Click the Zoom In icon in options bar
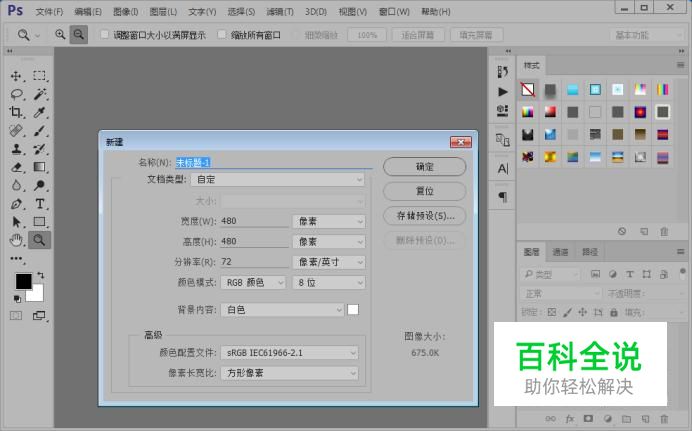Image resolution: width=692 pixels, height=431 pixels. (x=60, y=34)
